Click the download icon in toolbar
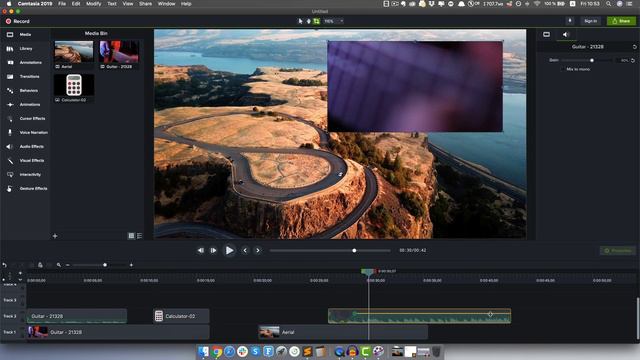The height and width of the screenshot is (360, 640). [x=569, y=21]
